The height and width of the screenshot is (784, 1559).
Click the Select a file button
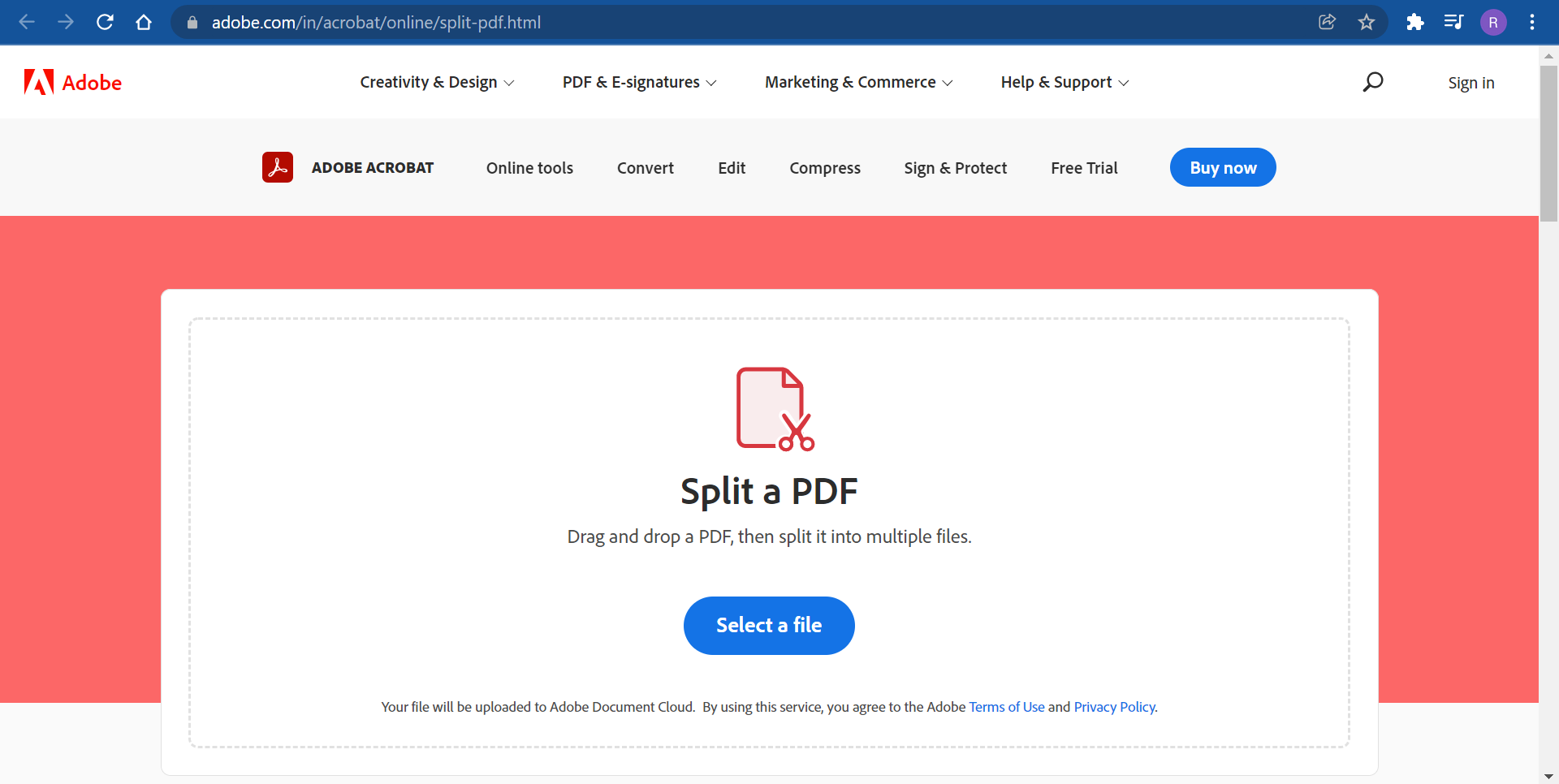click(x=769, y=625)
